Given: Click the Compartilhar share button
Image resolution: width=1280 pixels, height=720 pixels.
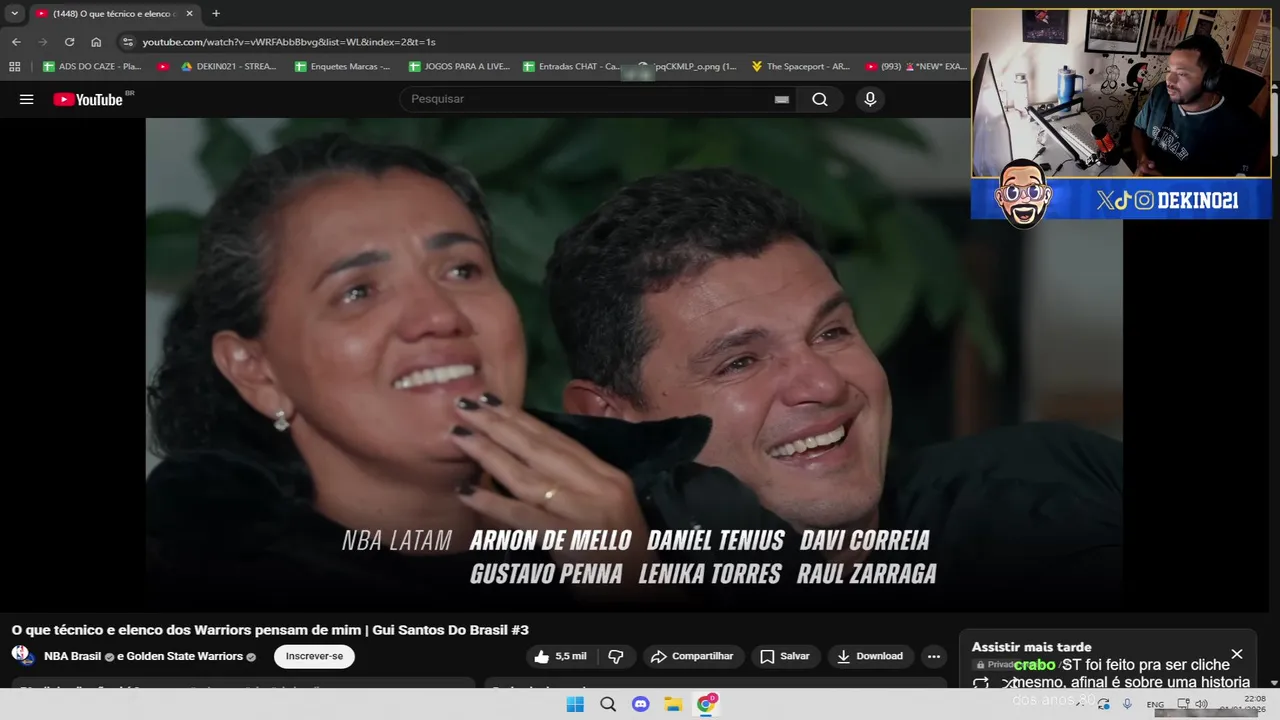Looking at the screenshot, I should [x=692, y=656].
